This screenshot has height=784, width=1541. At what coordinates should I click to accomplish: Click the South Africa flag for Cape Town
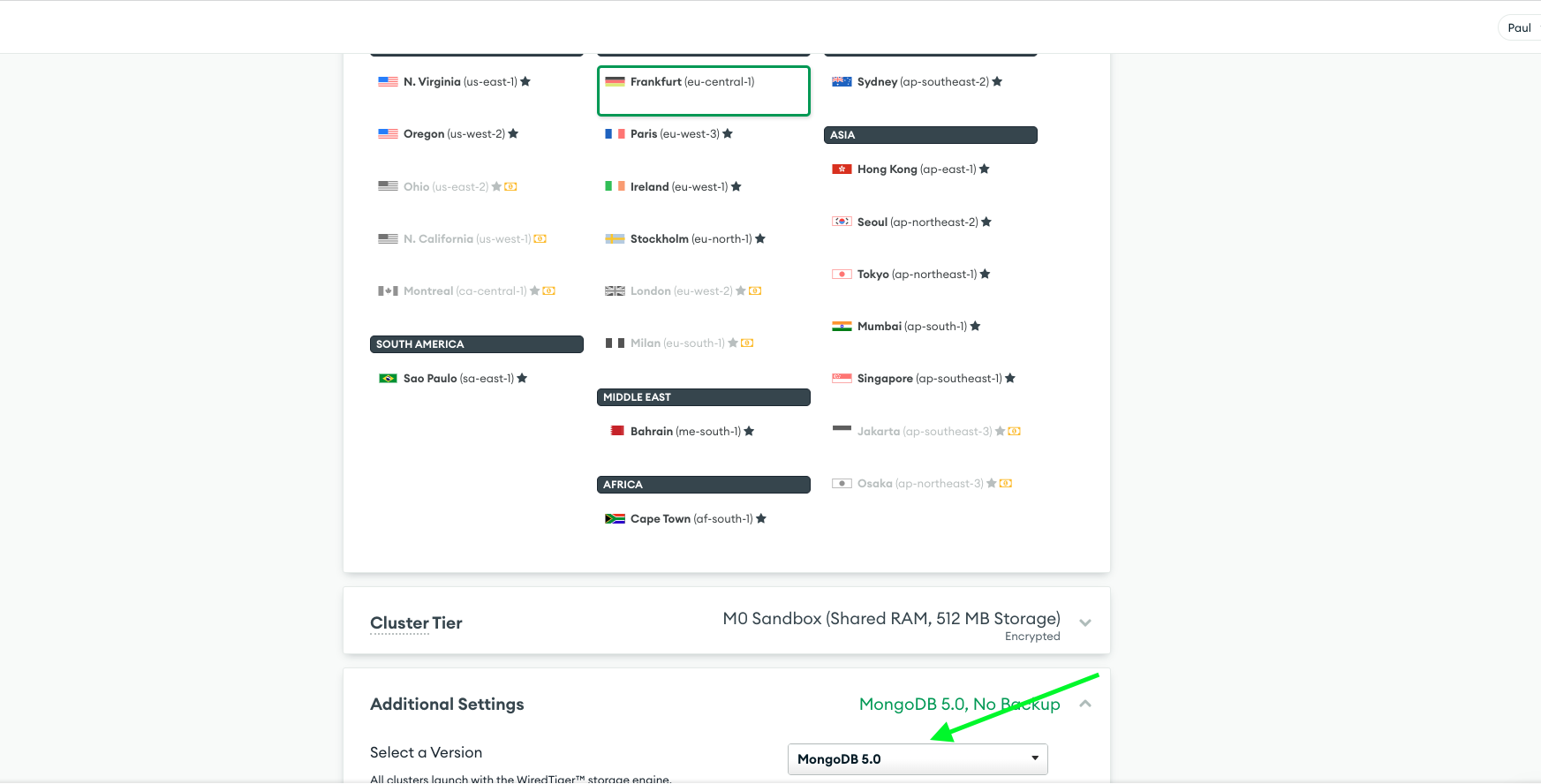[x=615, y=519]
